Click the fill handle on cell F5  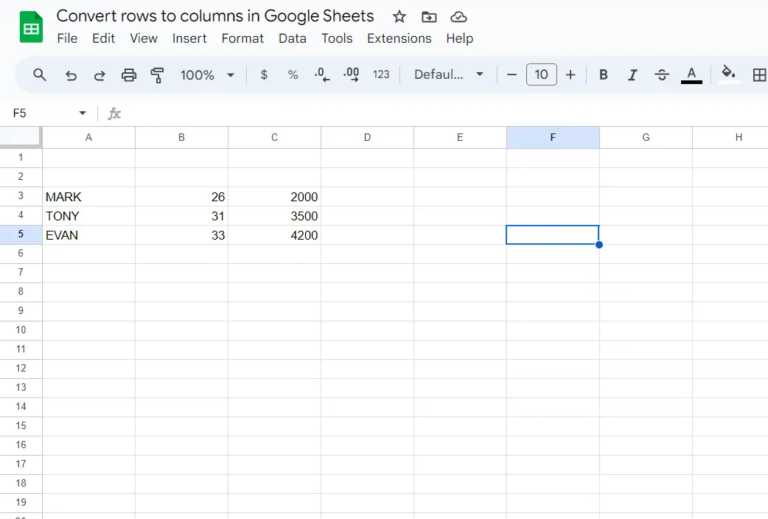[x=599, y=244]
